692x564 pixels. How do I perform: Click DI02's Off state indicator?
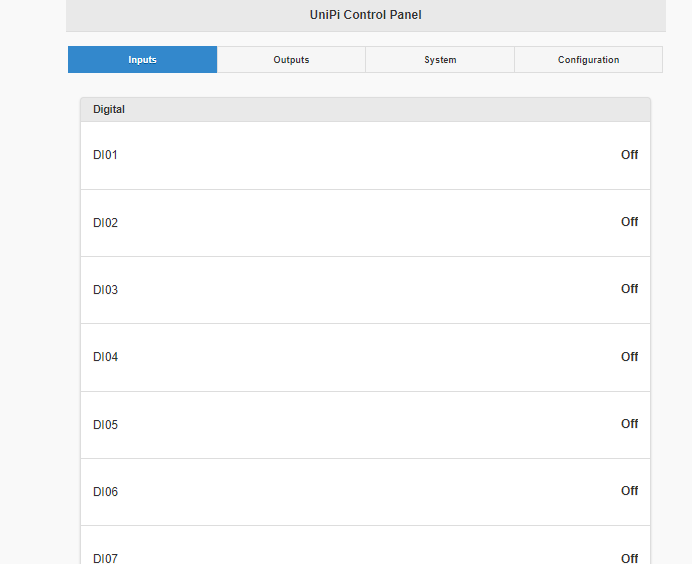coord(629,222)
